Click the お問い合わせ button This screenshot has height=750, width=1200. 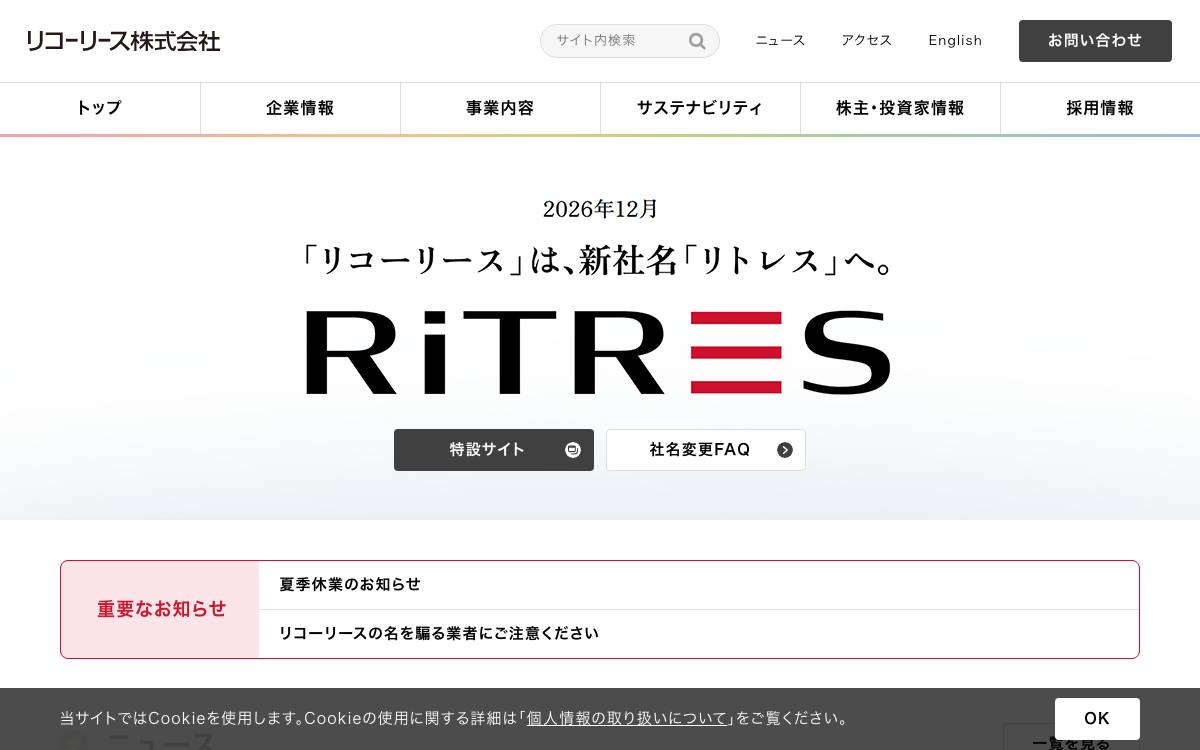[x=1095, y=41]
